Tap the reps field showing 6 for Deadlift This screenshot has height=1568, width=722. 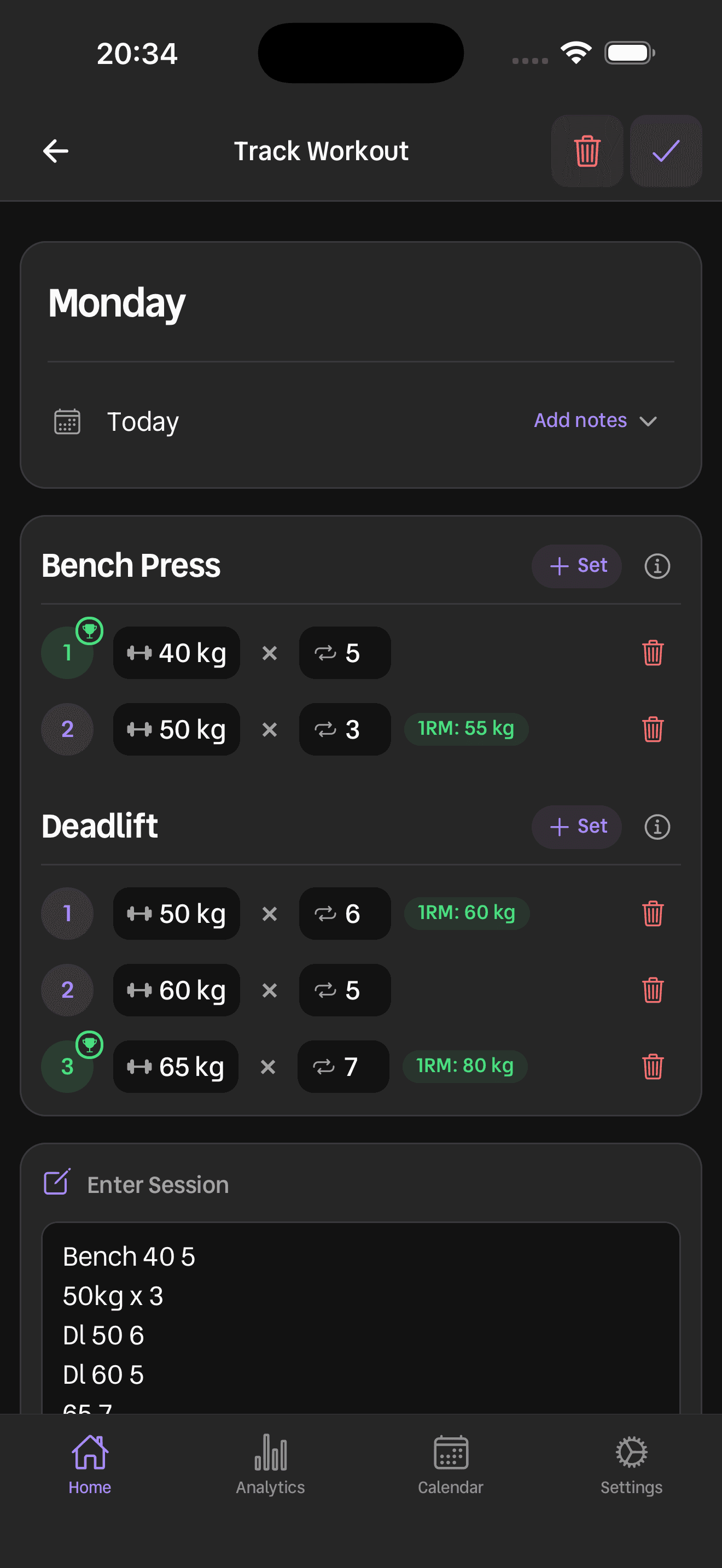pyautogui.click(x=344, y=913)
